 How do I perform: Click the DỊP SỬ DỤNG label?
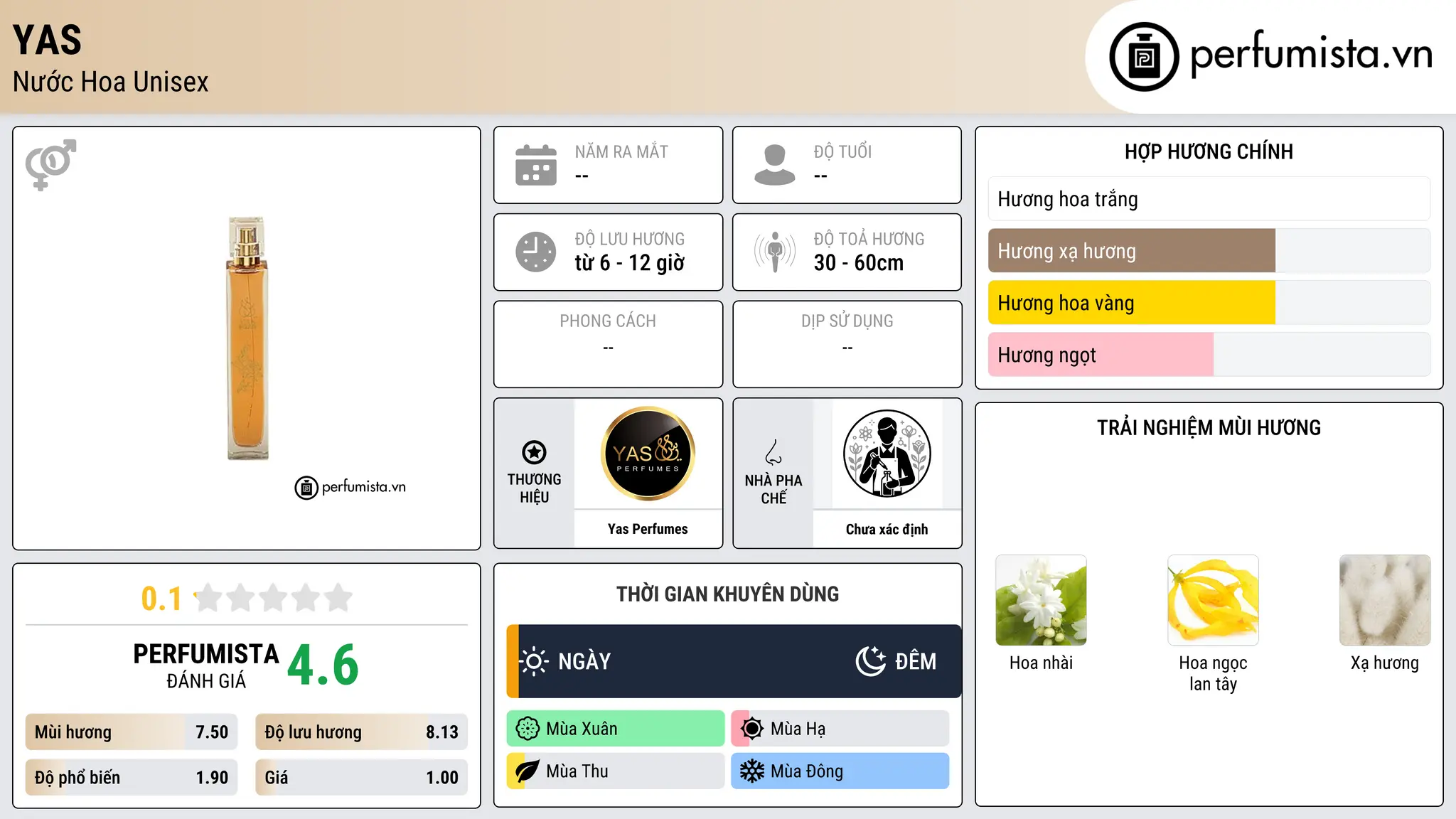click(x=847, y=321)
